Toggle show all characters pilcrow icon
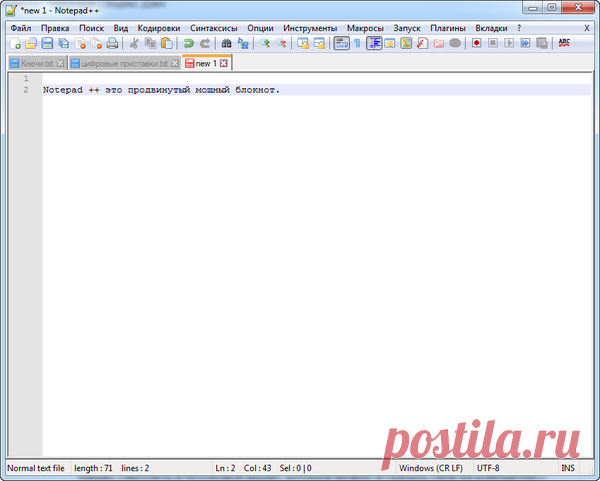600x481 pixels. [357, 43]
